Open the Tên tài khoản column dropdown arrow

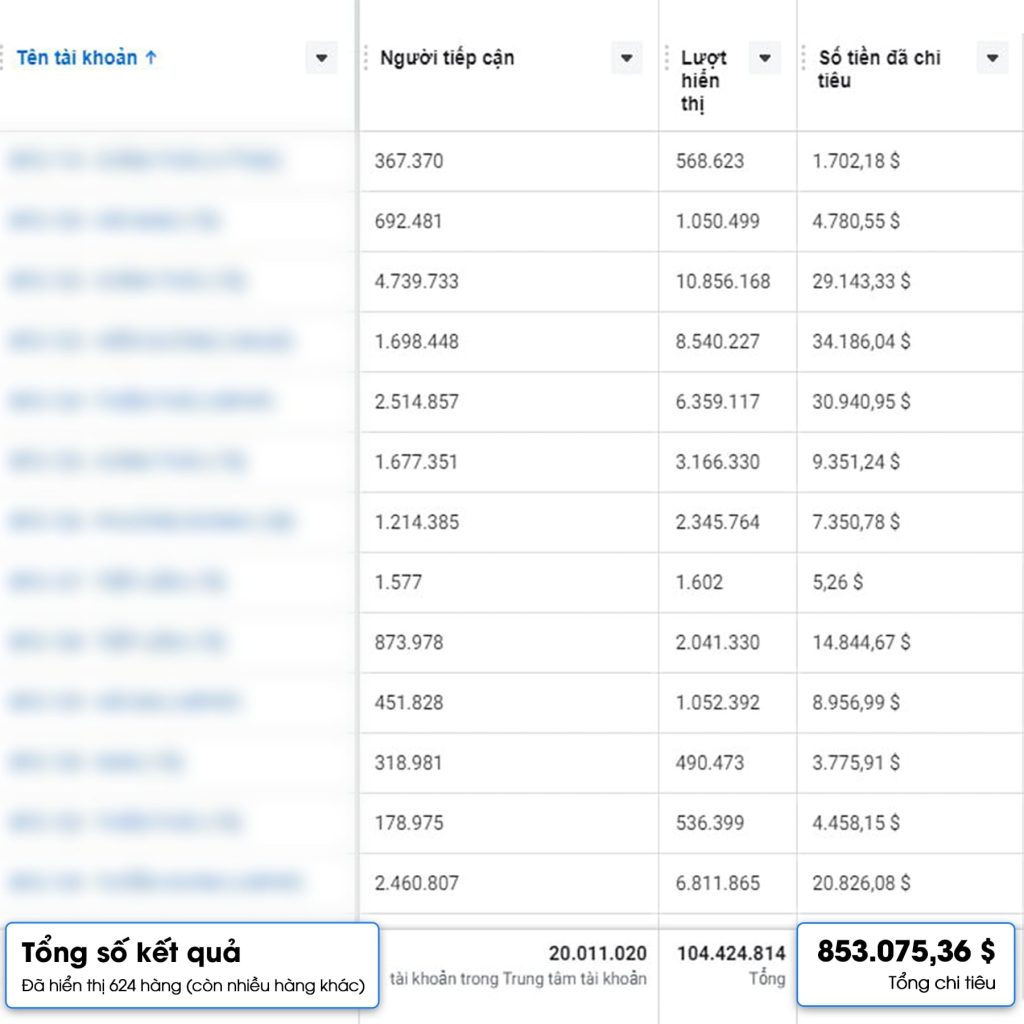[x=321, y=58]
